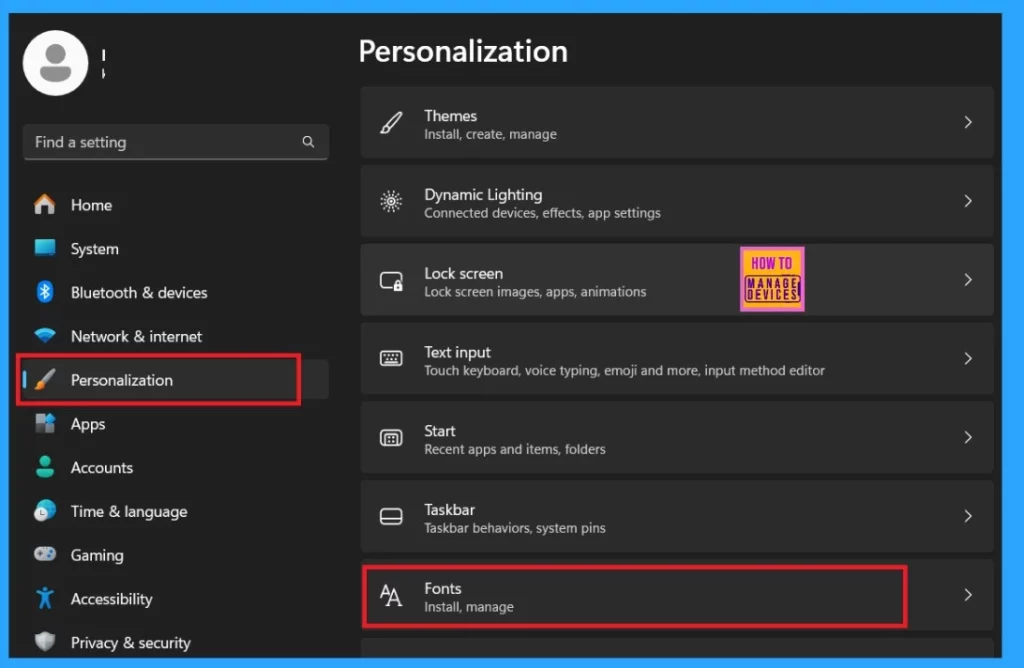Click the Themes brush icon
This screenshot has width=1024, height=668.
coord(391,123)
